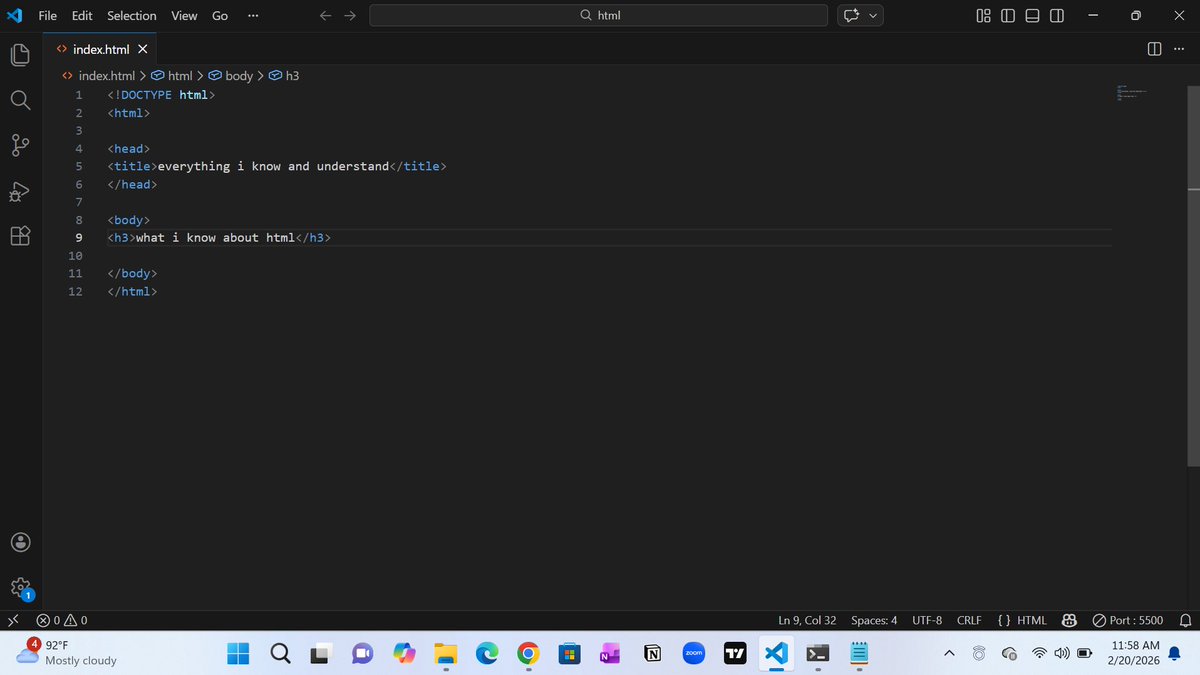Open the Accounts menu icon
Viewport: 1200px width, 675px height.
pyautogui.click(x=20, y=542)
